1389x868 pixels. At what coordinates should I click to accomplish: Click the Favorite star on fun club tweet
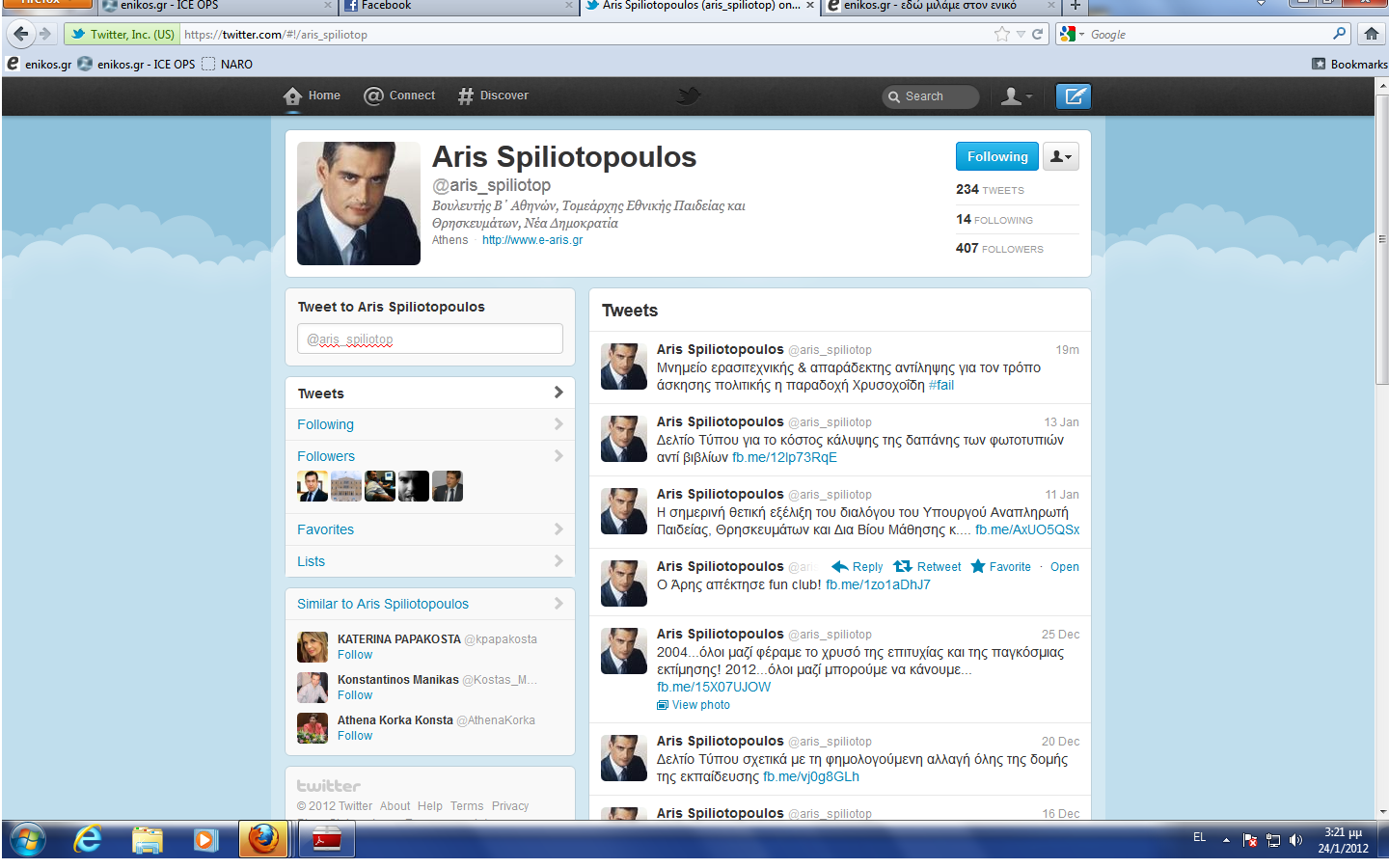pyautogui.click(x=978, y=567)
